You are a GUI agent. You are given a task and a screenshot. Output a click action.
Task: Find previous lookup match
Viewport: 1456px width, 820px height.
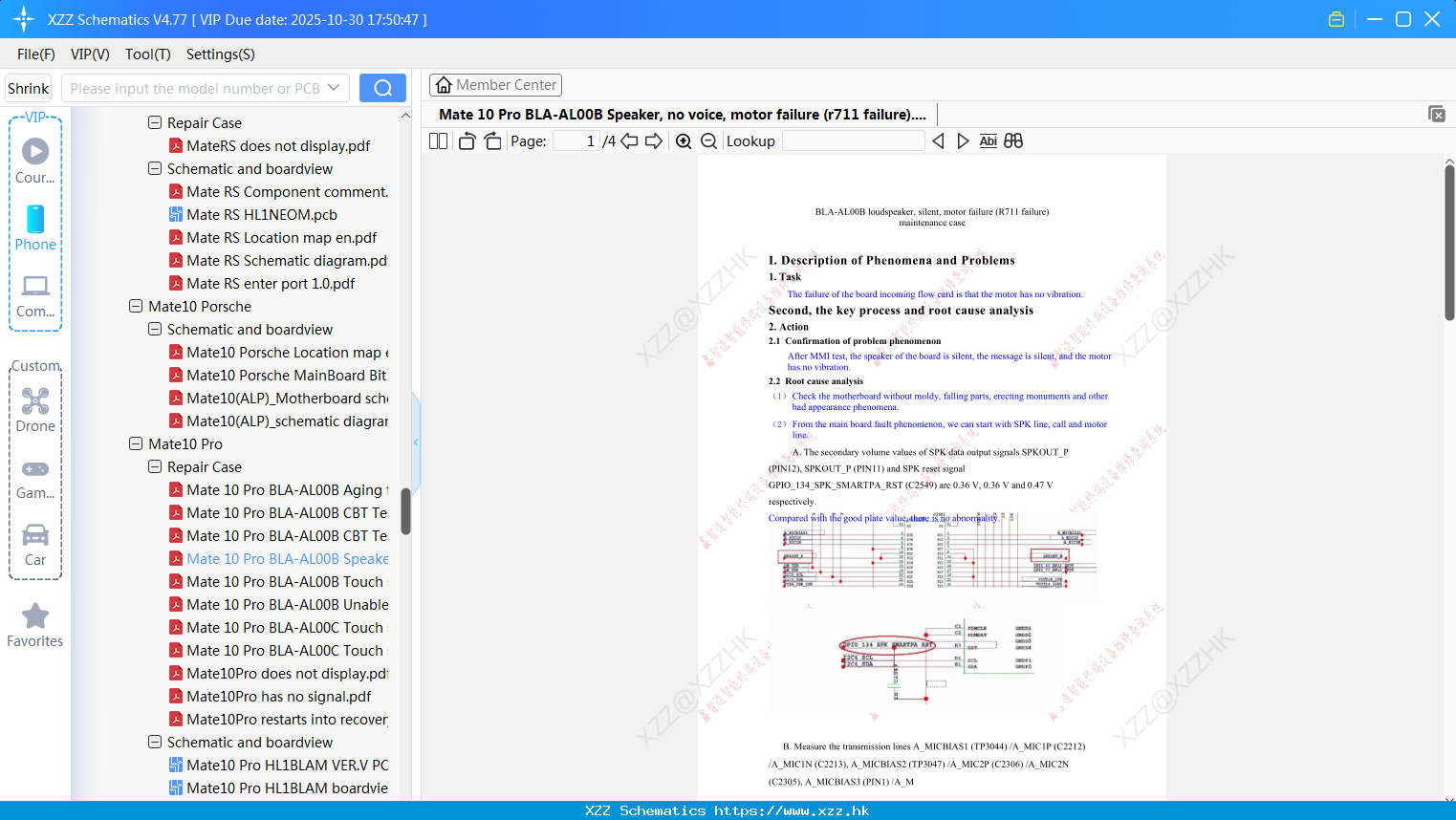(938, 140)
